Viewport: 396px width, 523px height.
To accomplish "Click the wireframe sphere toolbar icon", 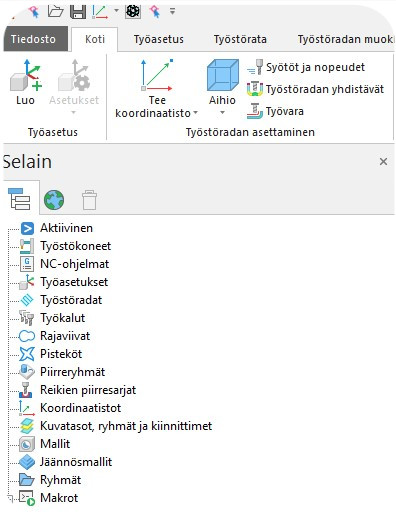I will [133, 12].
